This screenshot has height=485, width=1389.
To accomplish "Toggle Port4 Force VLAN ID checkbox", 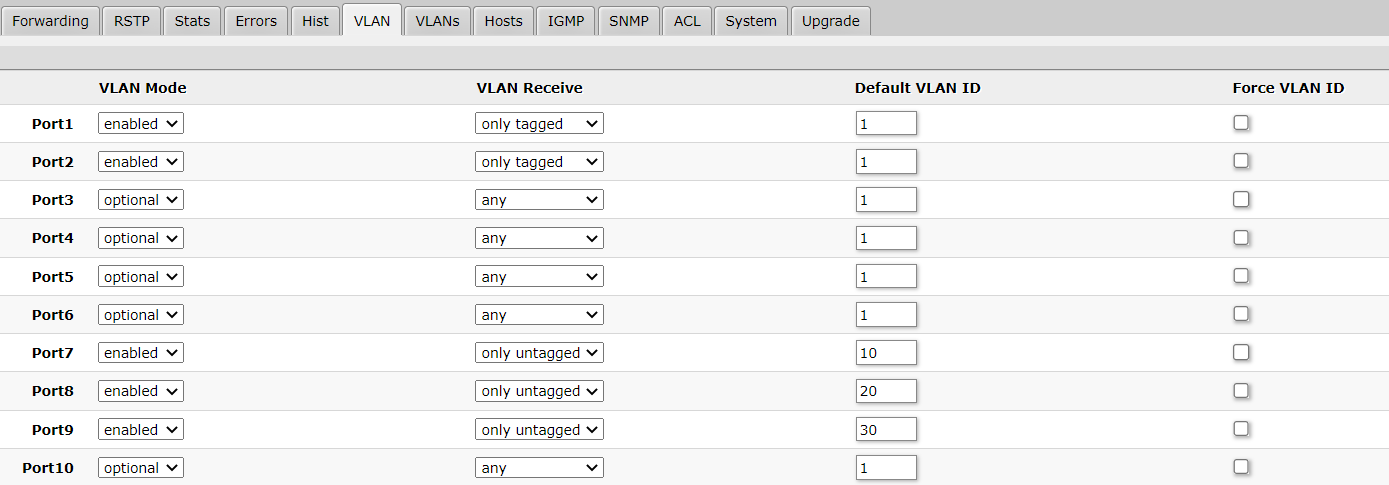I will [1241, 238].
